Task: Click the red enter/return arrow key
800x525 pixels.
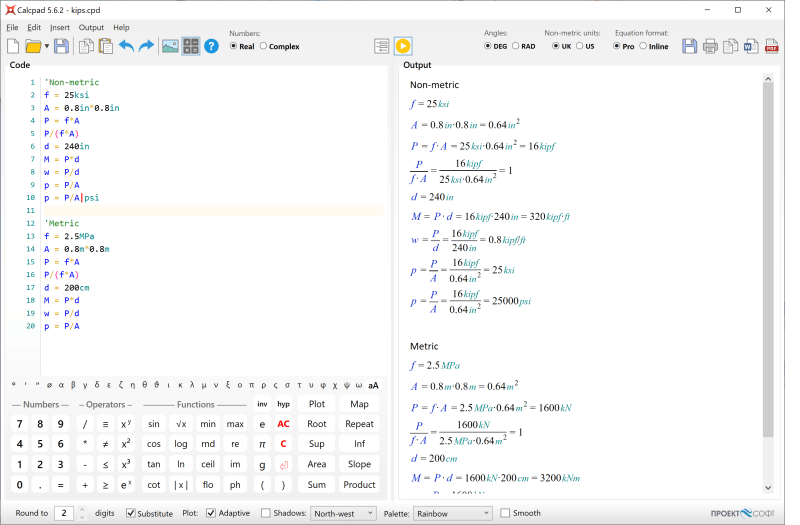Action: point(283,464)
